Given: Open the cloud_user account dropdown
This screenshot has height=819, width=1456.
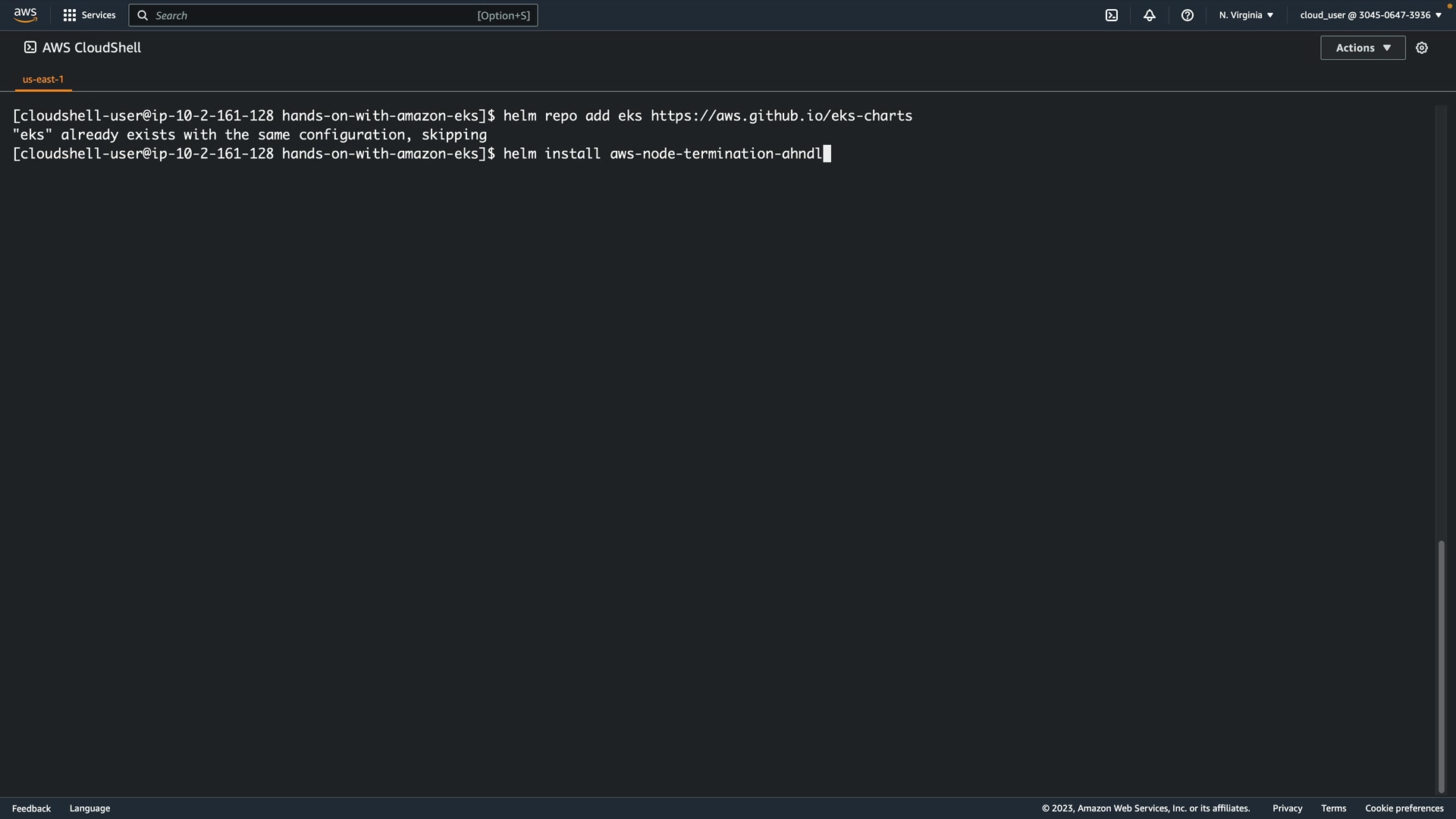Looking at the screenshot, I should 1370,15.
